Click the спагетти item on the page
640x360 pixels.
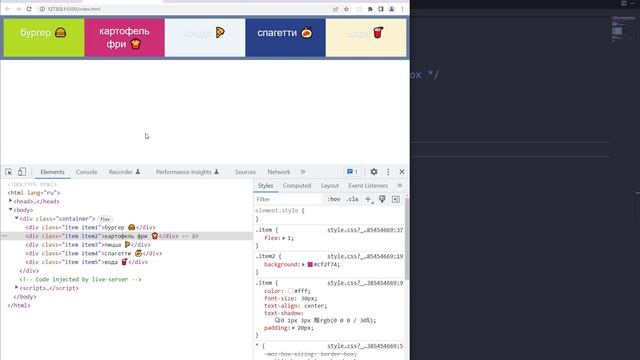coord(285,38)
